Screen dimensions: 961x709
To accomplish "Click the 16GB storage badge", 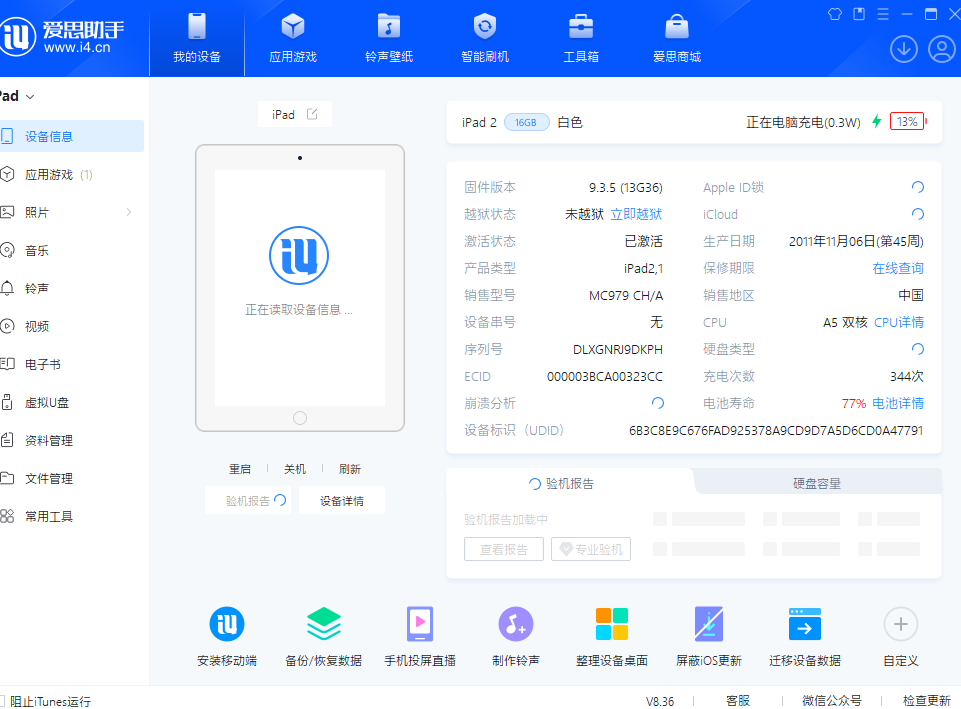I will pyautogui.click(x=526, y=123).
